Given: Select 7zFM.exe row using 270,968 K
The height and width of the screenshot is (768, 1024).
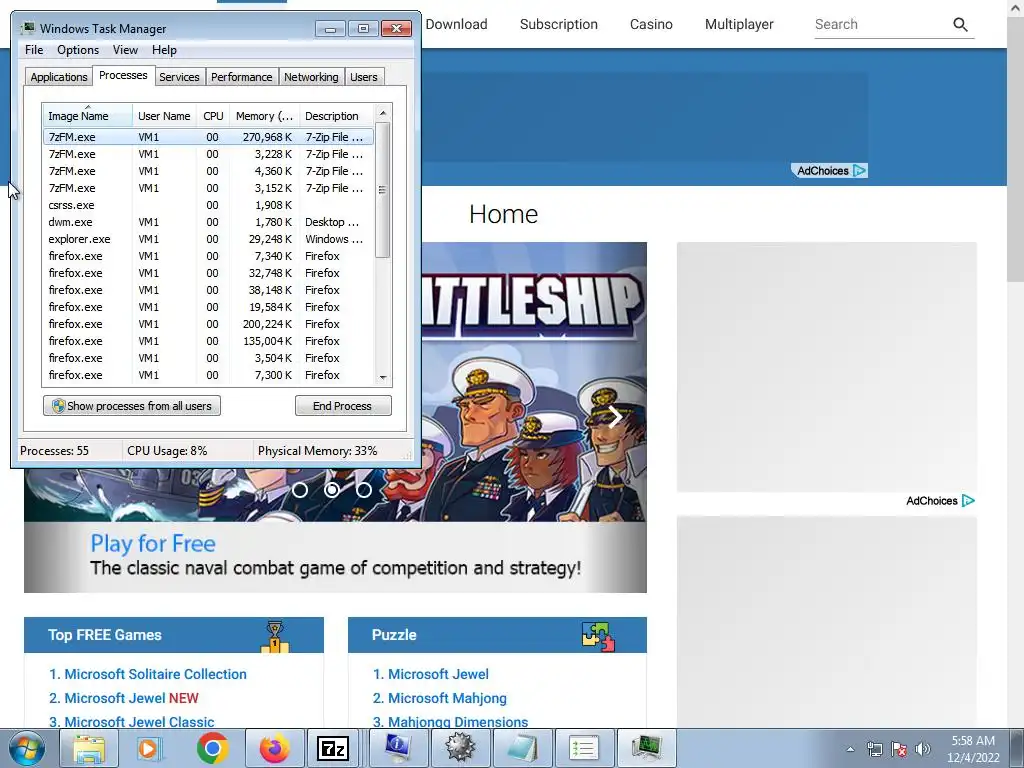Looking at the screenshot, I should (x=208, y=137).
